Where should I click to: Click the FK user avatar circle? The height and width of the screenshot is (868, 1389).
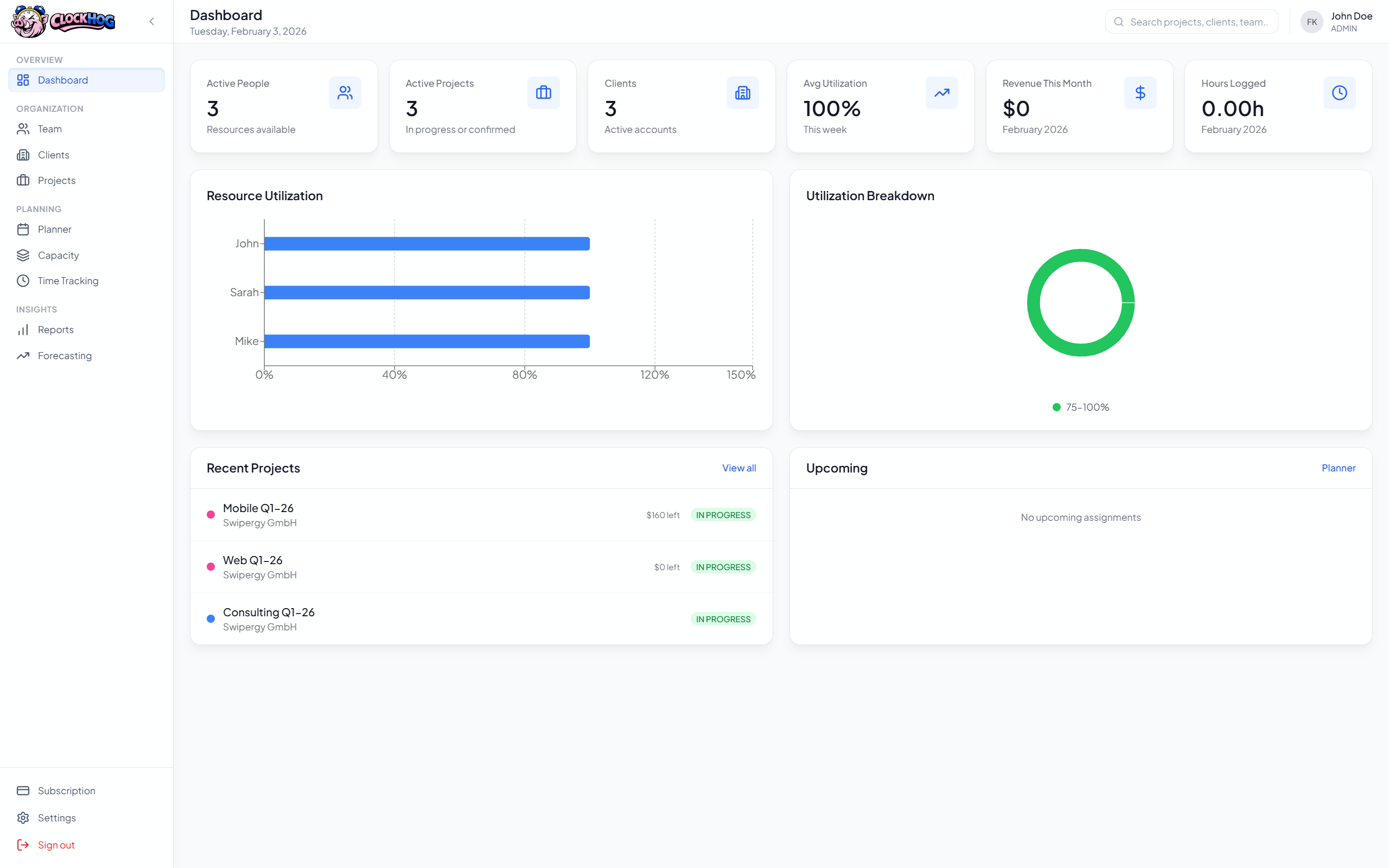(1311, 21)
